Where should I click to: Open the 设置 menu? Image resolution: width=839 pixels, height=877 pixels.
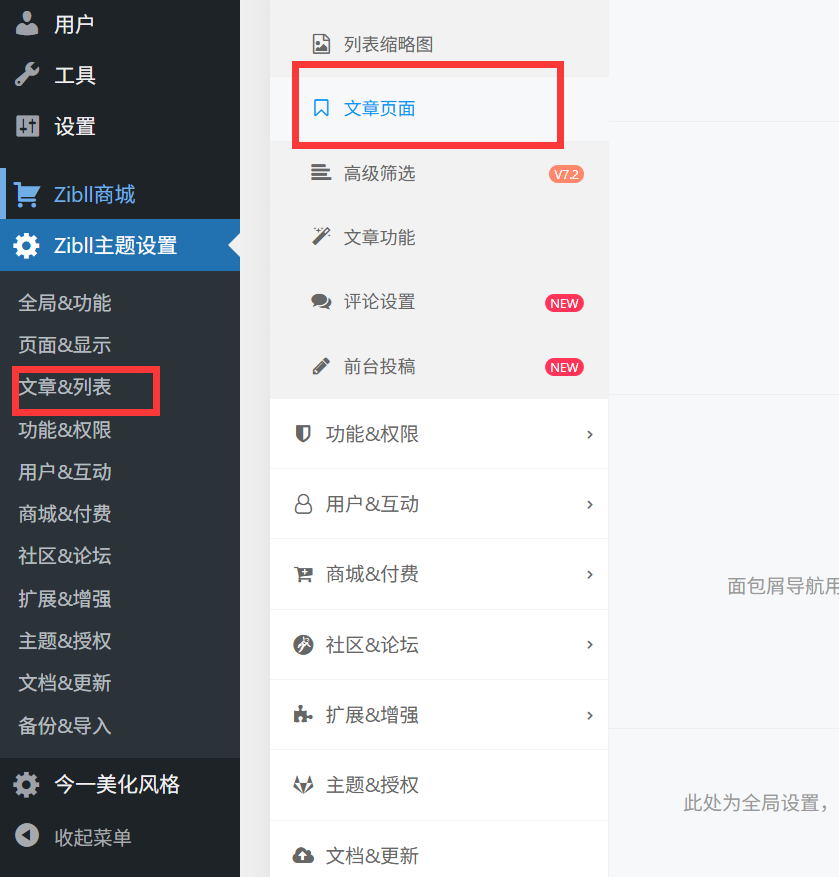120,126
